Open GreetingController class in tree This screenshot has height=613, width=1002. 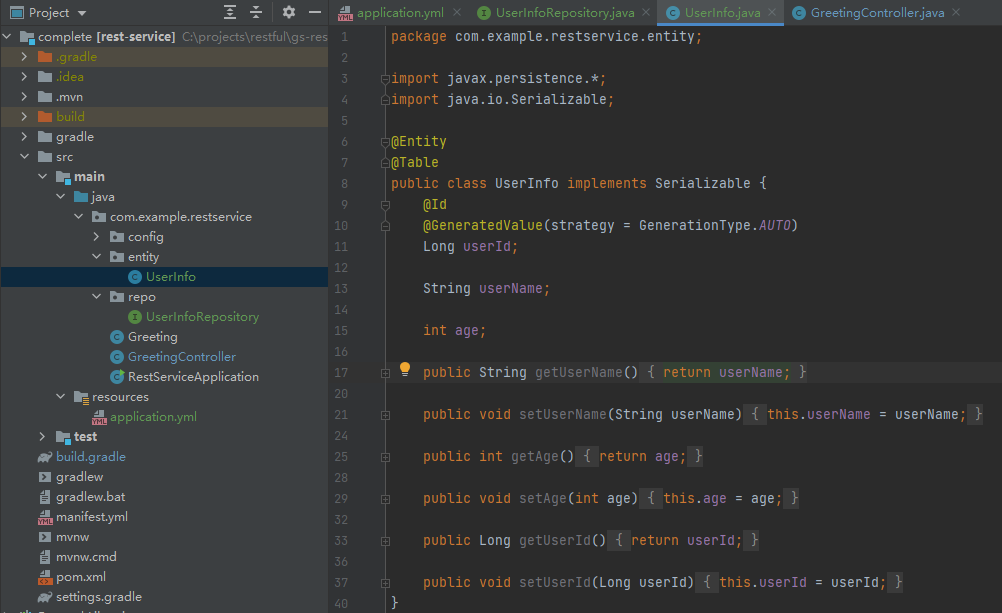coord(181,357)
